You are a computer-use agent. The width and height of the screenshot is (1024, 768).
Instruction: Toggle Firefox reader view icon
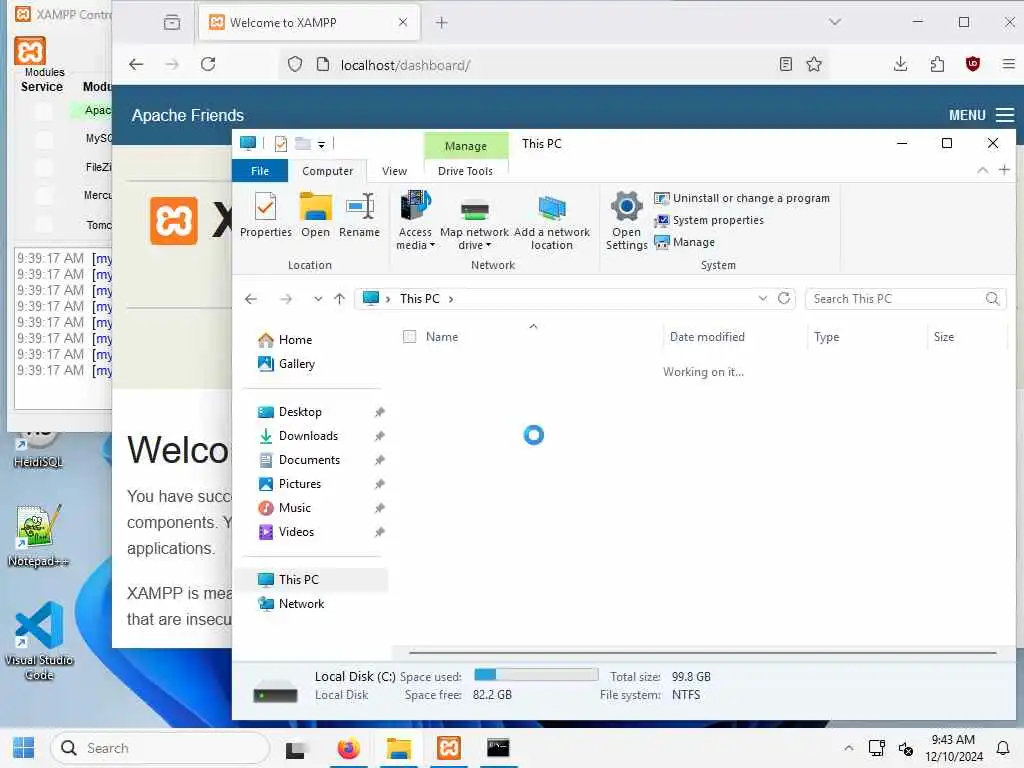786,64
